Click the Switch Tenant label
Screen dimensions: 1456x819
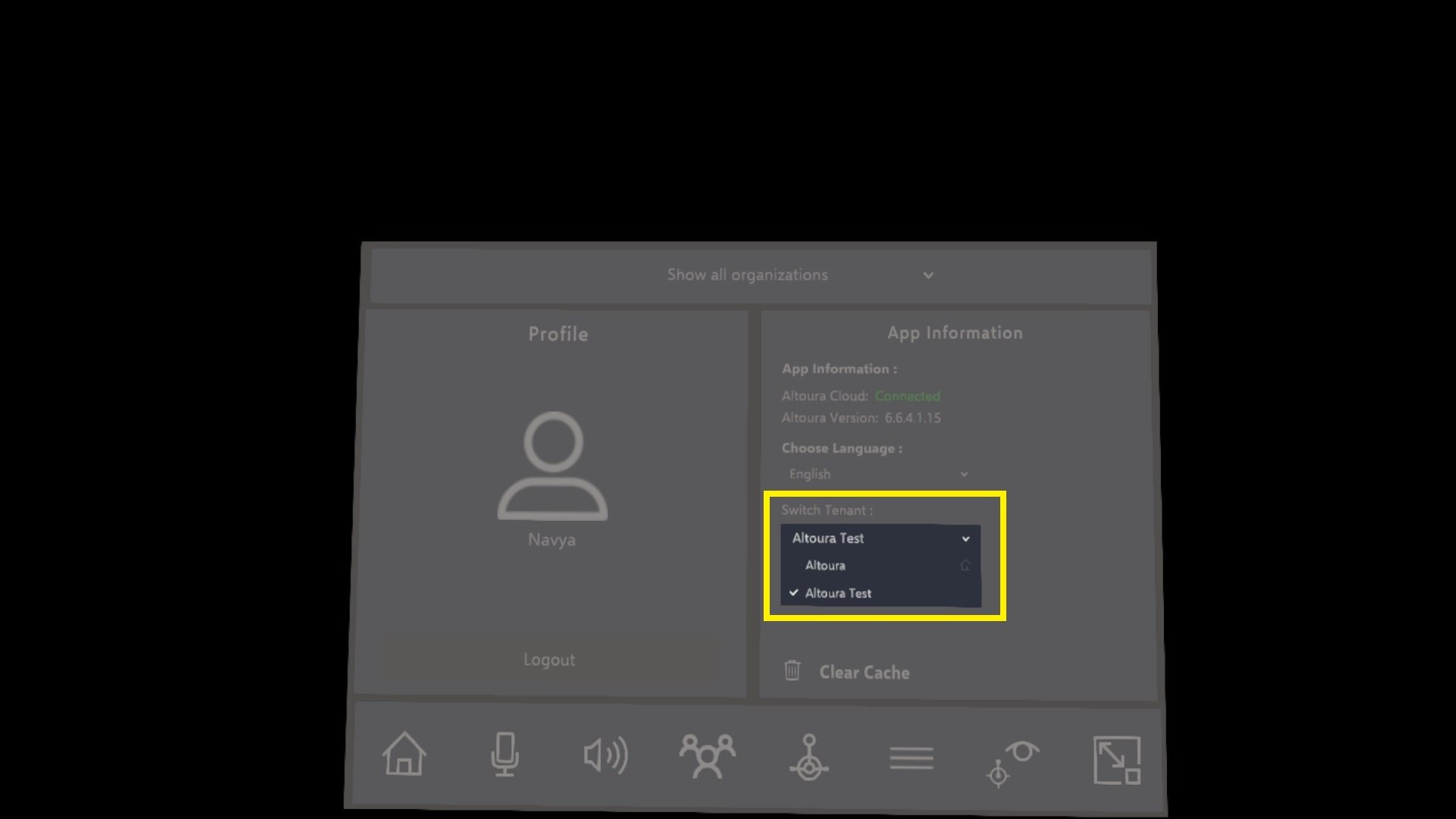[x=827, y=510]
